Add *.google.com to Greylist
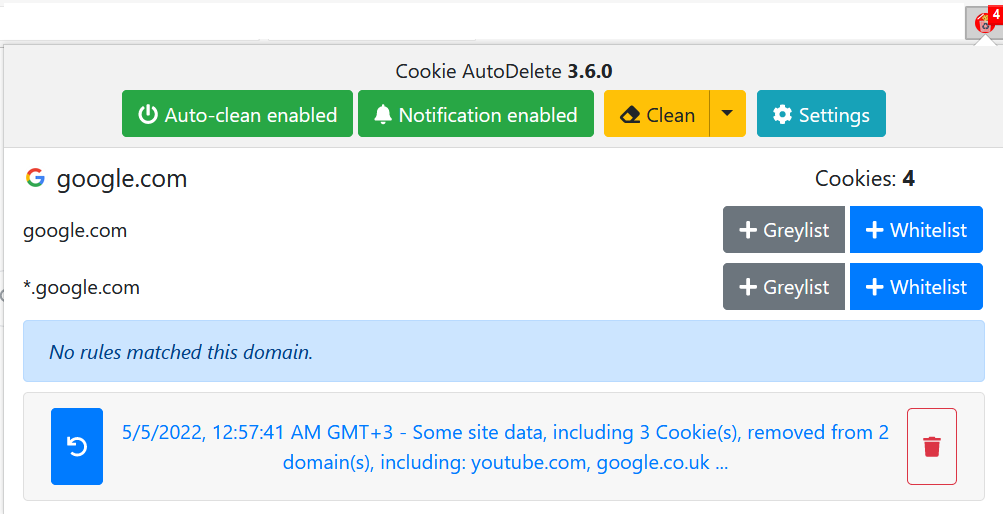The width and height of the screenshot is (1003, 514). tap(784, 286)
